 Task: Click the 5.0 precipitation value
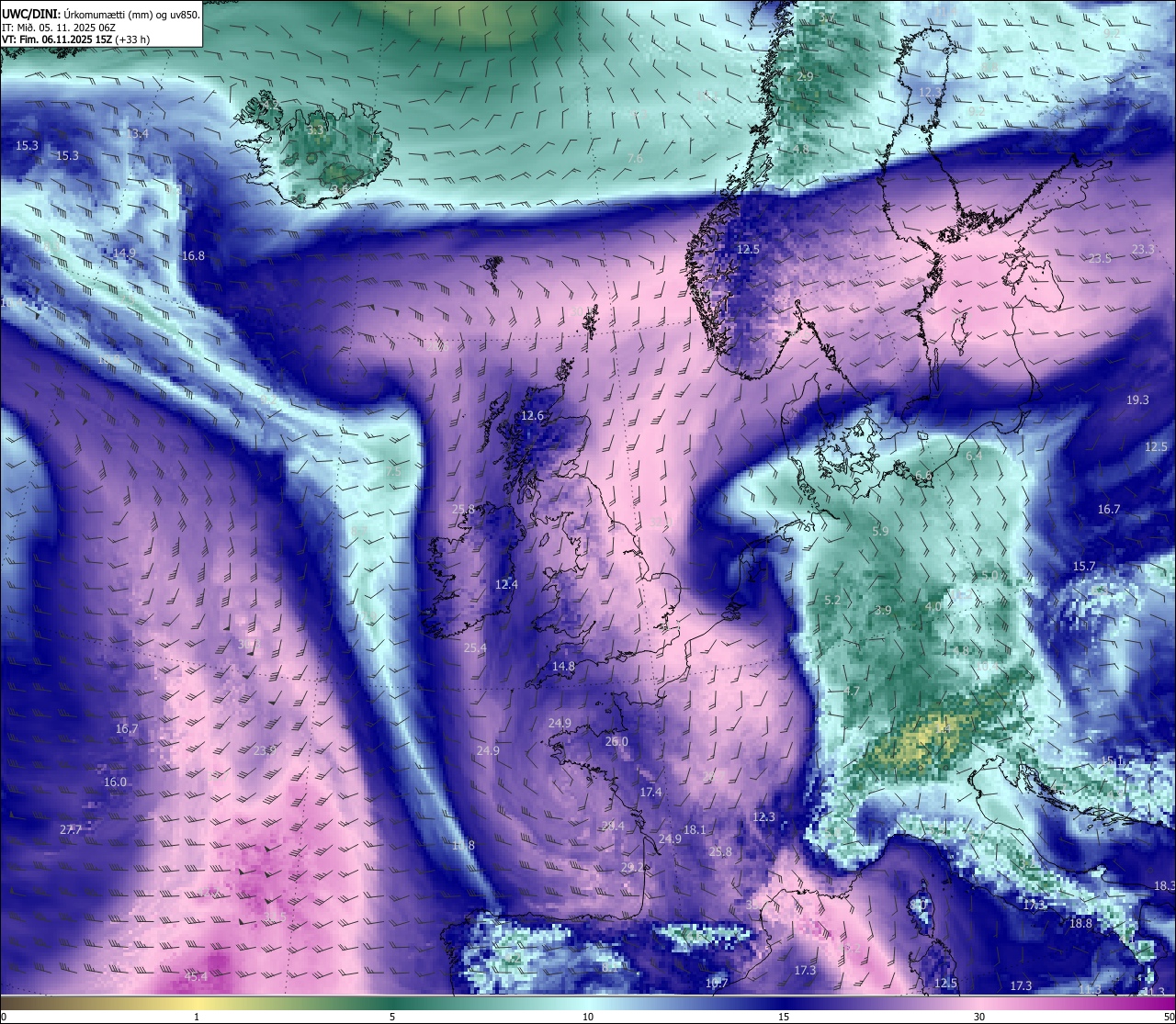(989, 575)
